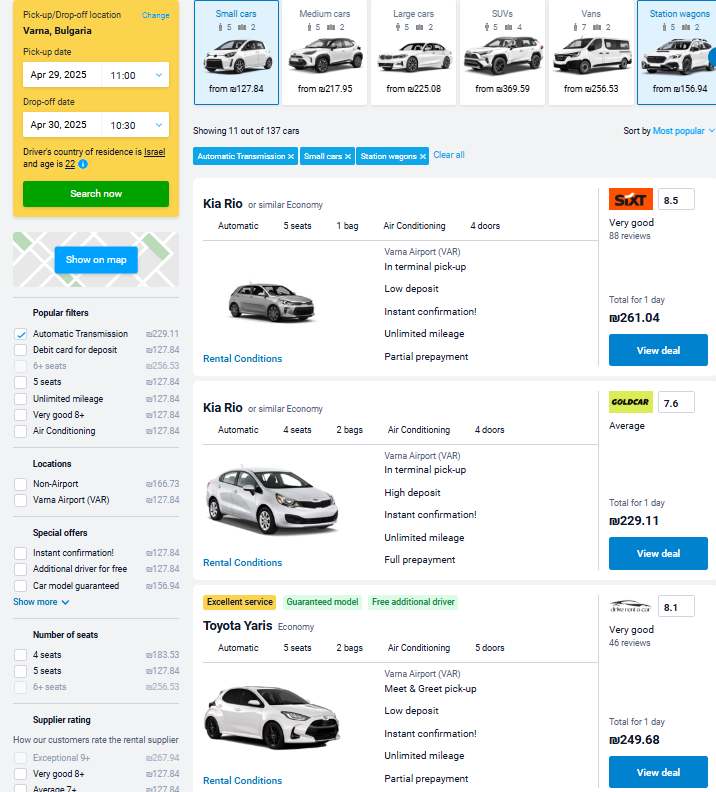Expand Show more special offers

pyautogui.click(x=41, y=602)
